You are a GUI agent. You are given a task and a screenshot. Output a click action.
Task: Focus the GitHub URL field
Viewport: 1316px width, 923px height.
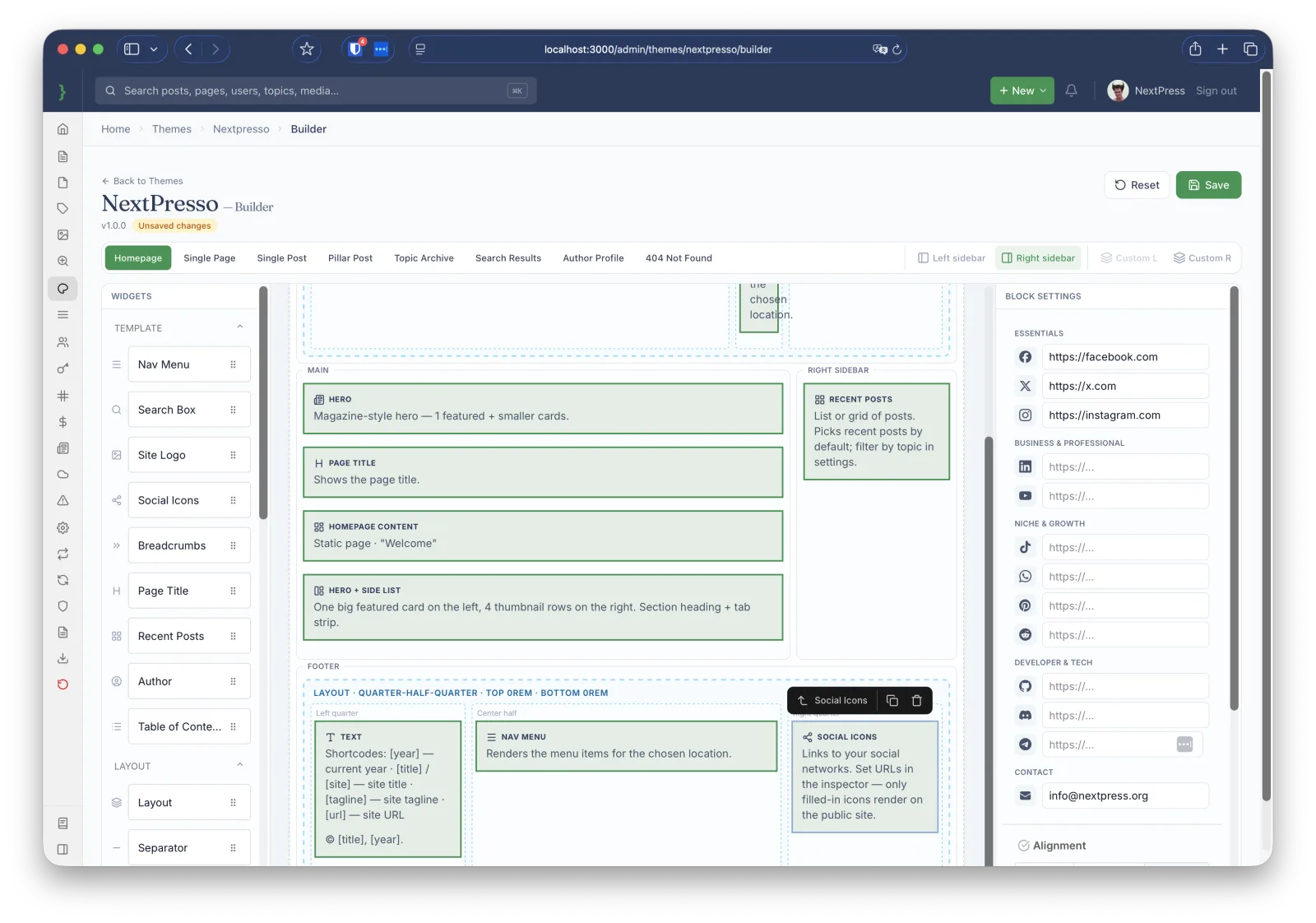click(1125, 686)
